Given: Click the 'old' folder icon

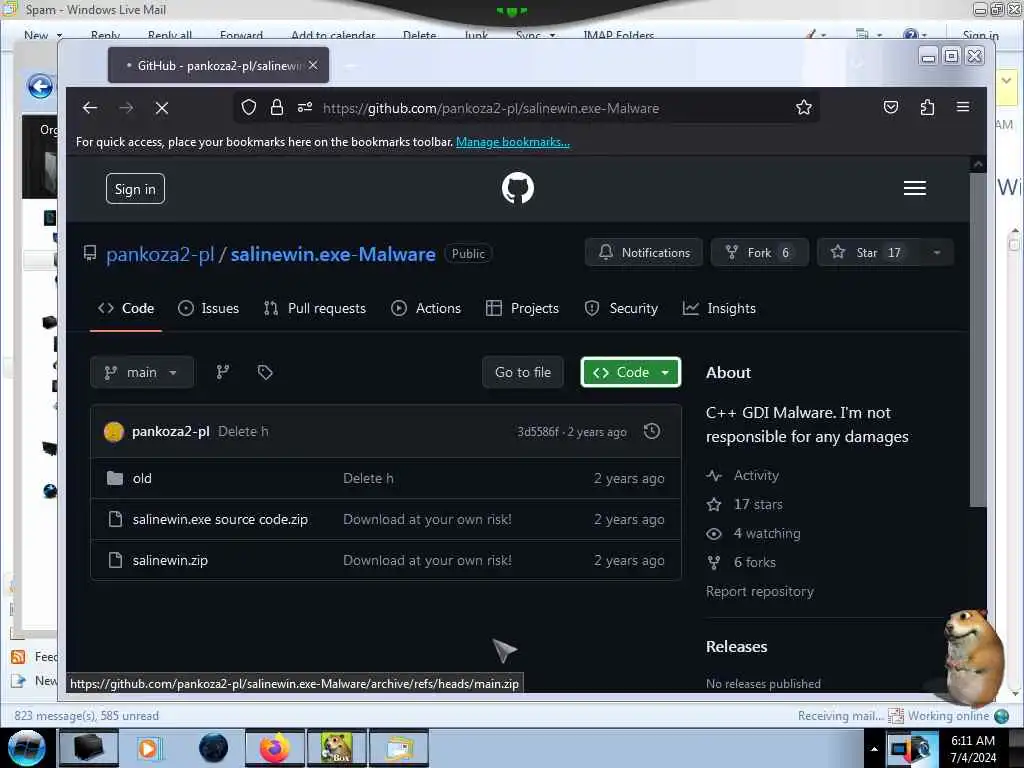Looking at the screenshot, I should point(115,478).
